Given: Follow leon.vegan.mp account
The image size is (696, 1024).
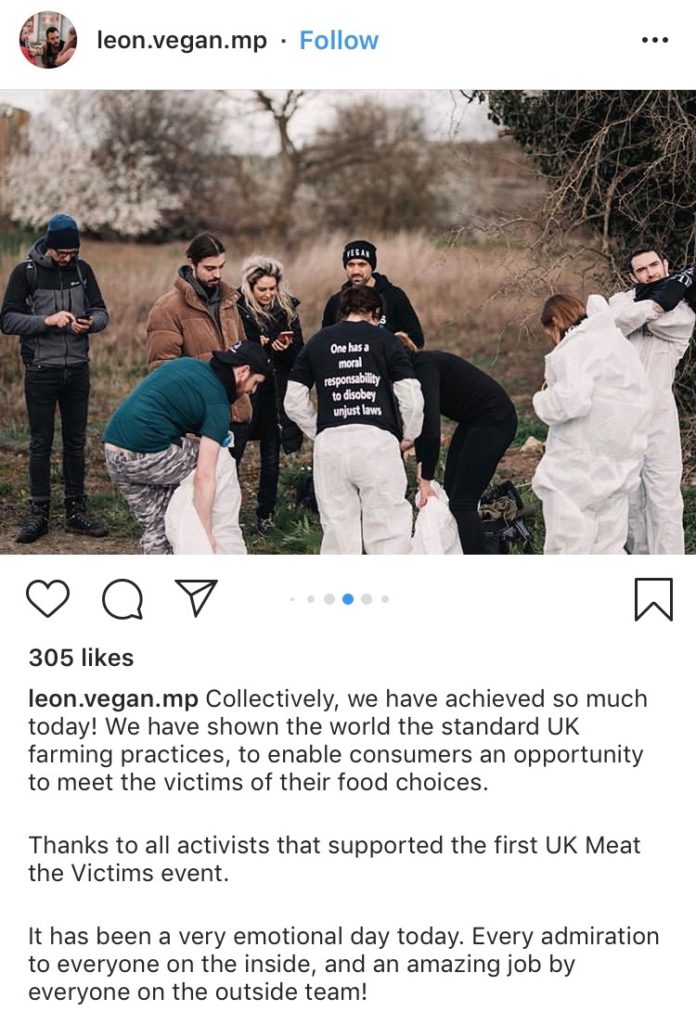Looking at the screenshot, I should pyautogui.click(x=338, y=40).
